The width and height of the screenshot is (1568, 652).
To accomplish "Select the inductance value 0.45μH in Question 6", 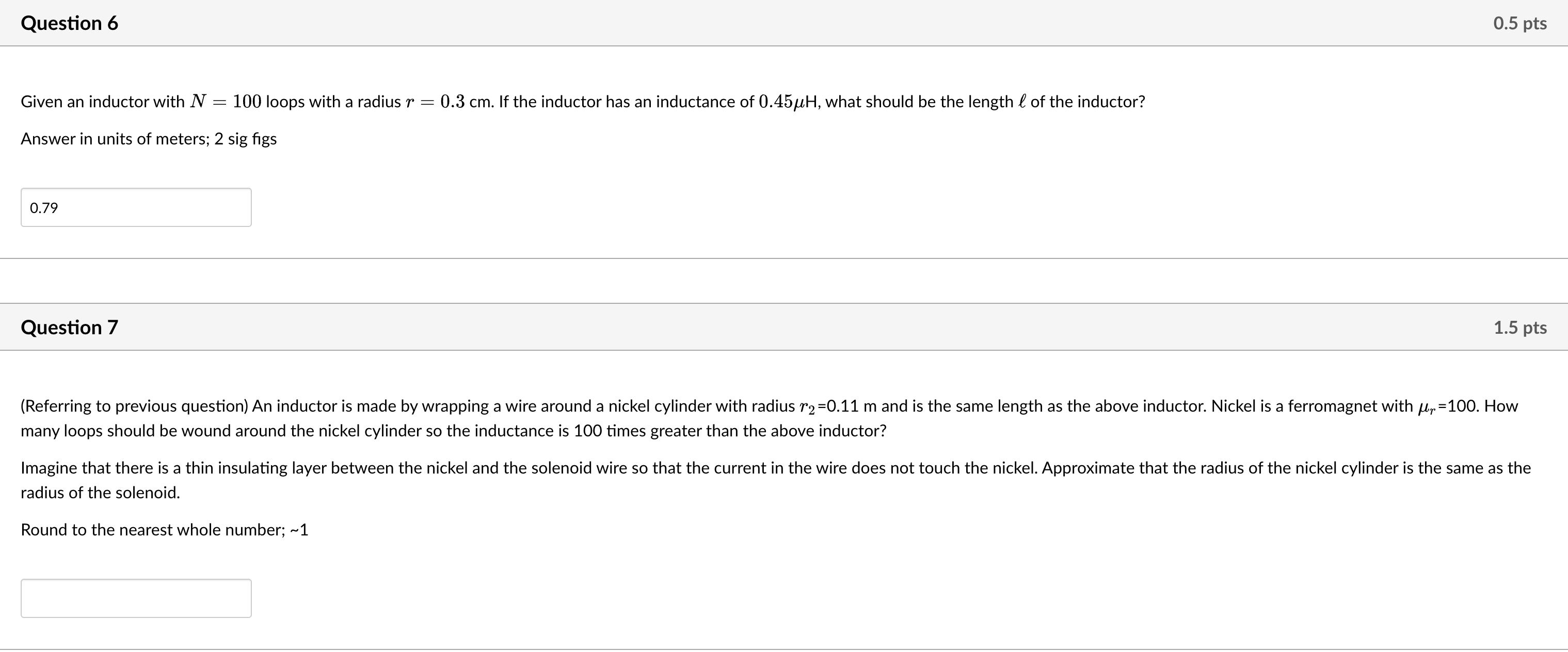I will (788, 102).
